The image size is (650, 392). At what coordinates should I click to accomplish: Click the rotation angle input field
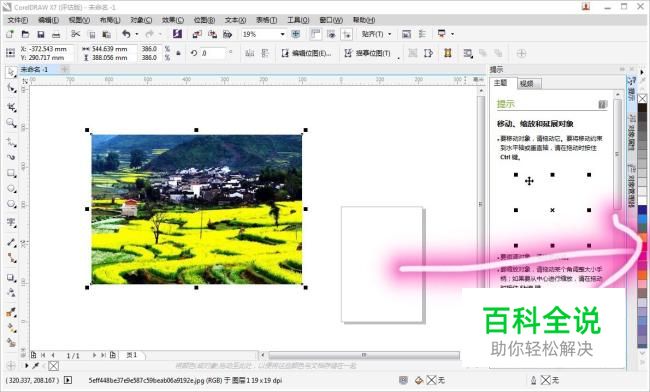pyautogui.click(x=213, y=53)
